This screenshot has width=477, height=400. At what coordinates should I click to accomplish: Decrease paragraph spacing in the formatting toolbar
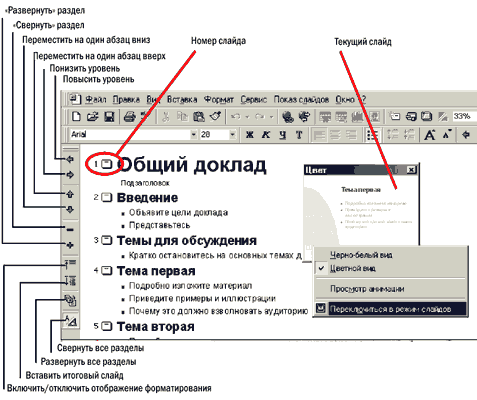pyautogui.click(x=409, y=135)
